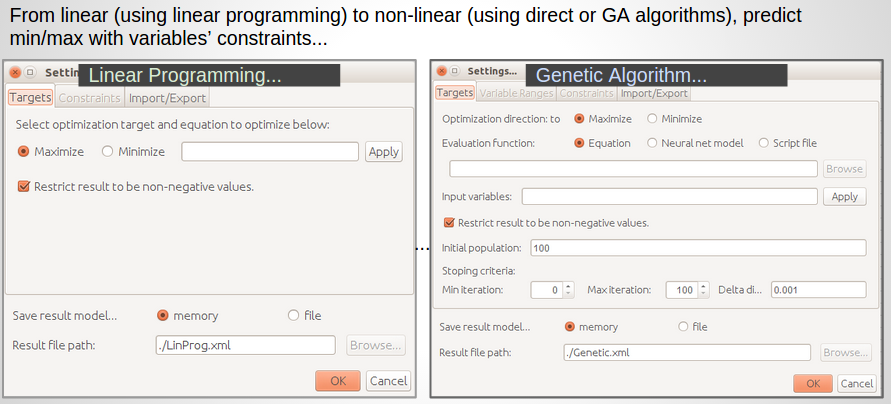The image size is (891, 404).
Task: Click the Initial population field
Action: click(698, 248)
